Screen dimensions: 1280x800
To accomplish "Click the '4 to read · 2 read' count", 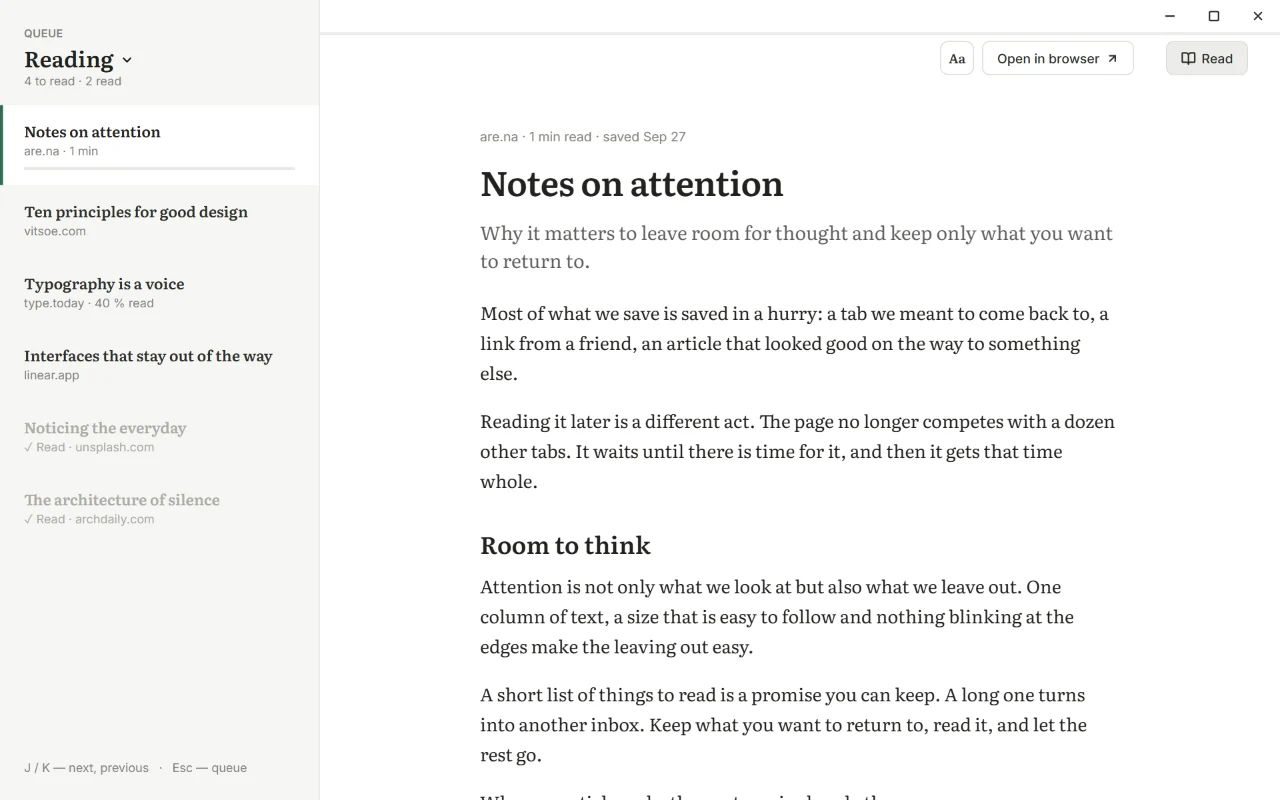I will 73,81.
